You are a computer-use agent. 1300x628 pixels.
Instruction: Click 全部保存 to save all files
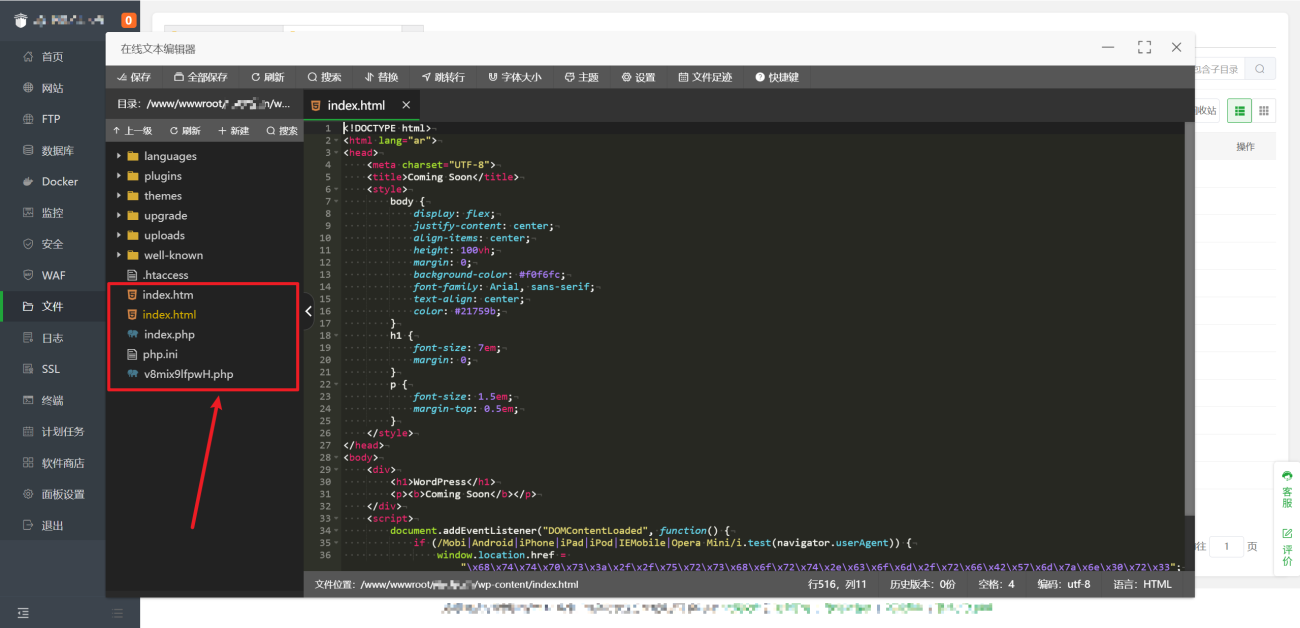tap(200, 77)
